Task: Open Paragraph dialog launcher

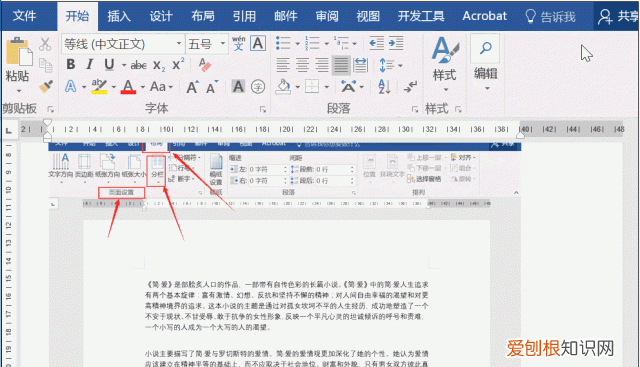Action: tap(415, 109)
